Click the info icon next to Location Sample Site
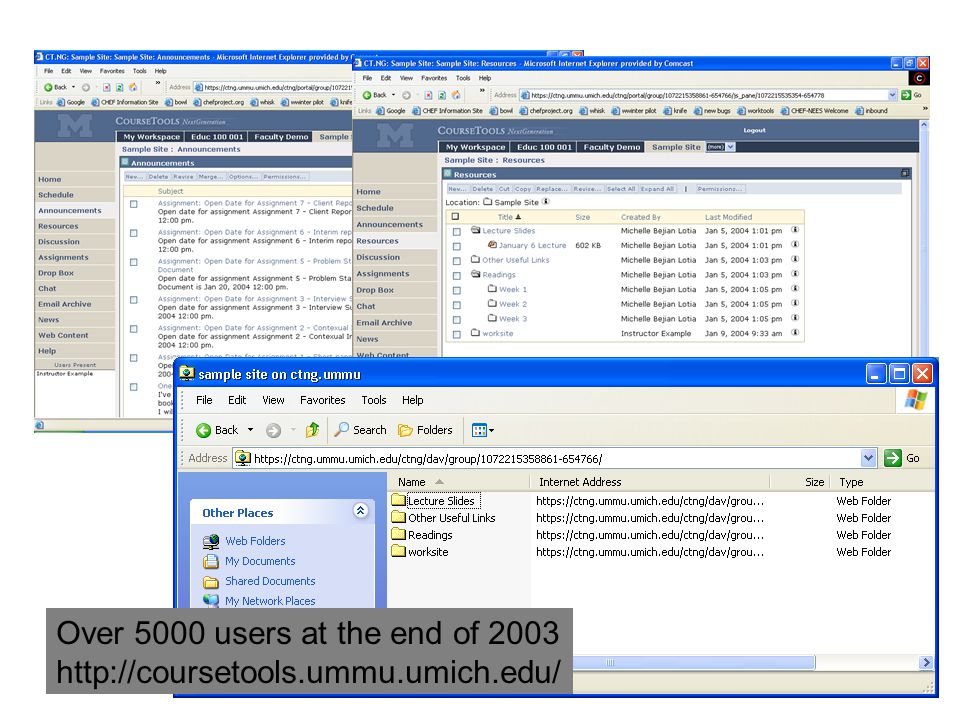This screenshot has height=720, width=960. (546, 201)
